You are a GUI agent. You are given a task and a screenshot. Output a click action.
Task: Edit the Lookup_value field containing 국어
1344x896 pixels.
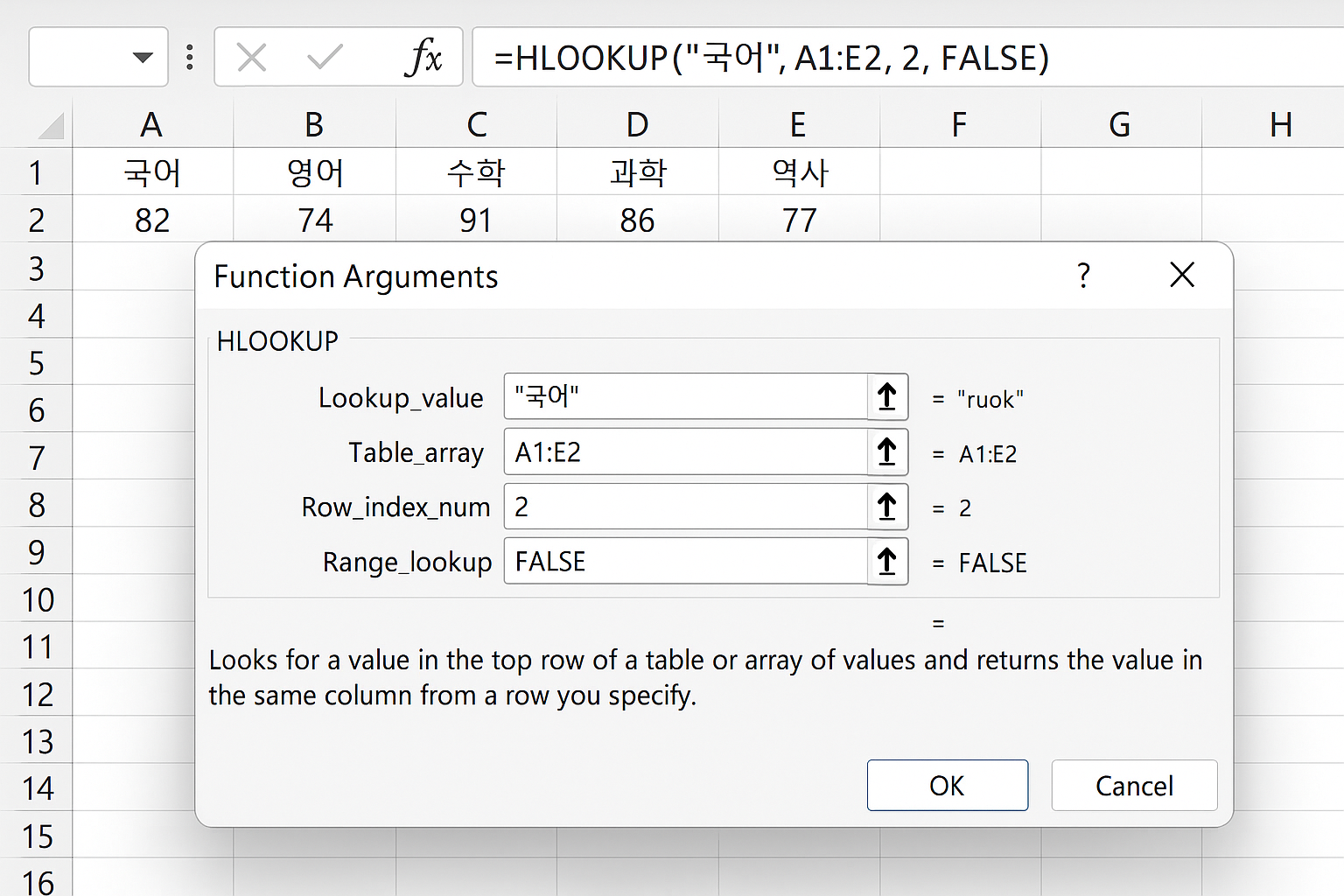click(x=682, y=396)
